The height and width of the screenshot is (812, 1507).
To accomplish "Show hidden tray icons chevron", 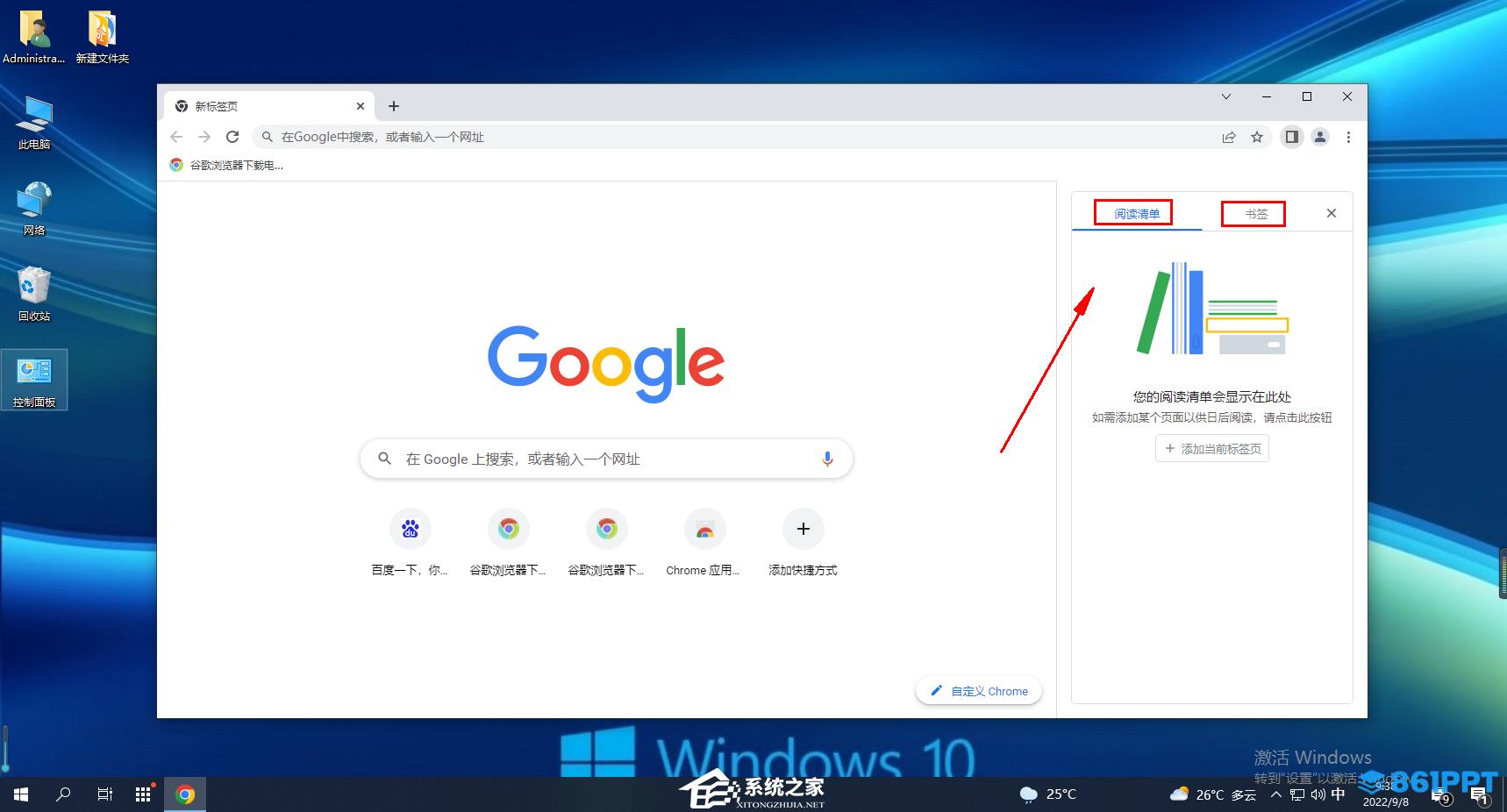I will point(1275,794).
